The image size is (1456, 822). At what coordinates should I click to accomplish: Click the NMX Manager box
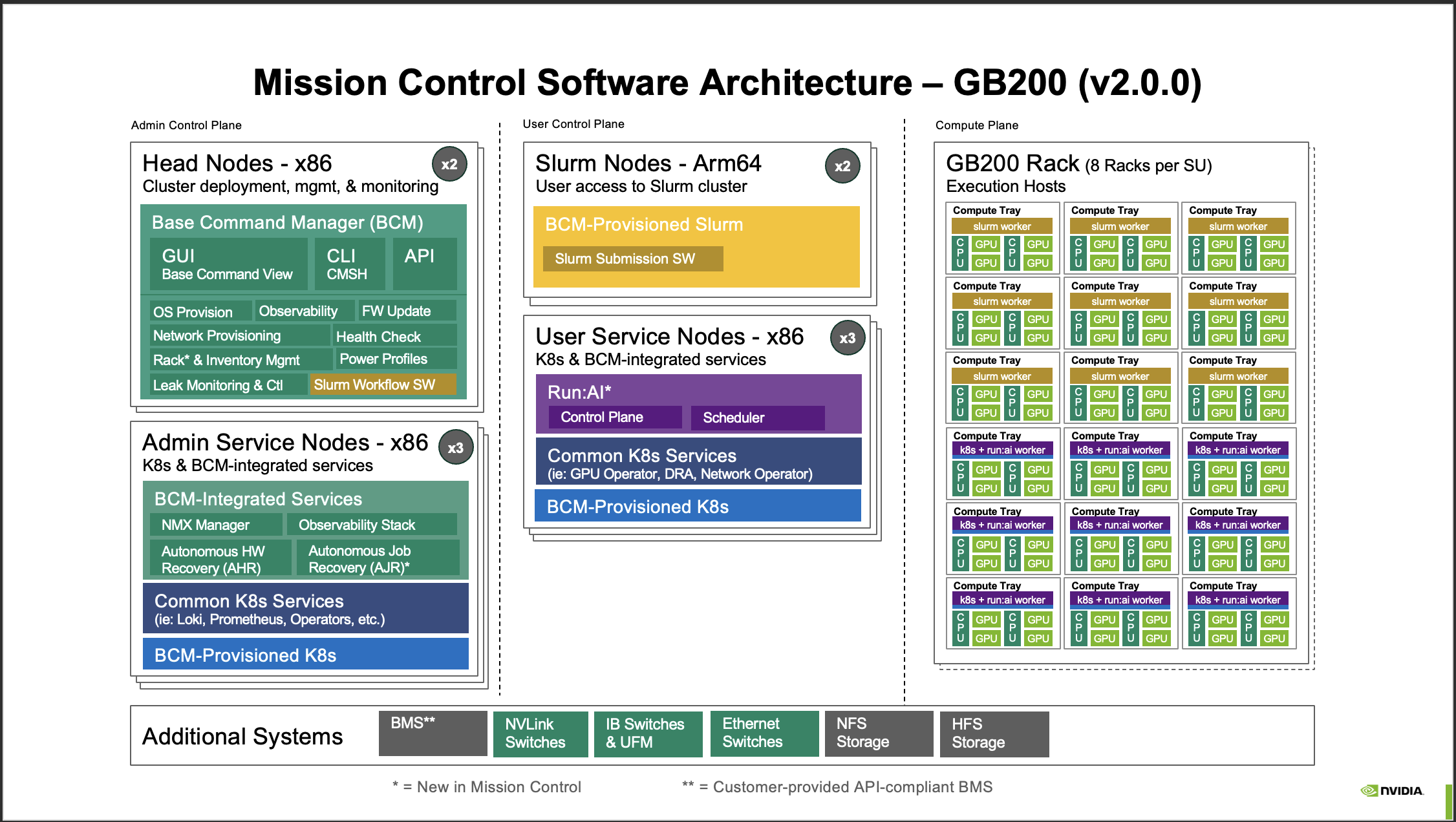215,525
